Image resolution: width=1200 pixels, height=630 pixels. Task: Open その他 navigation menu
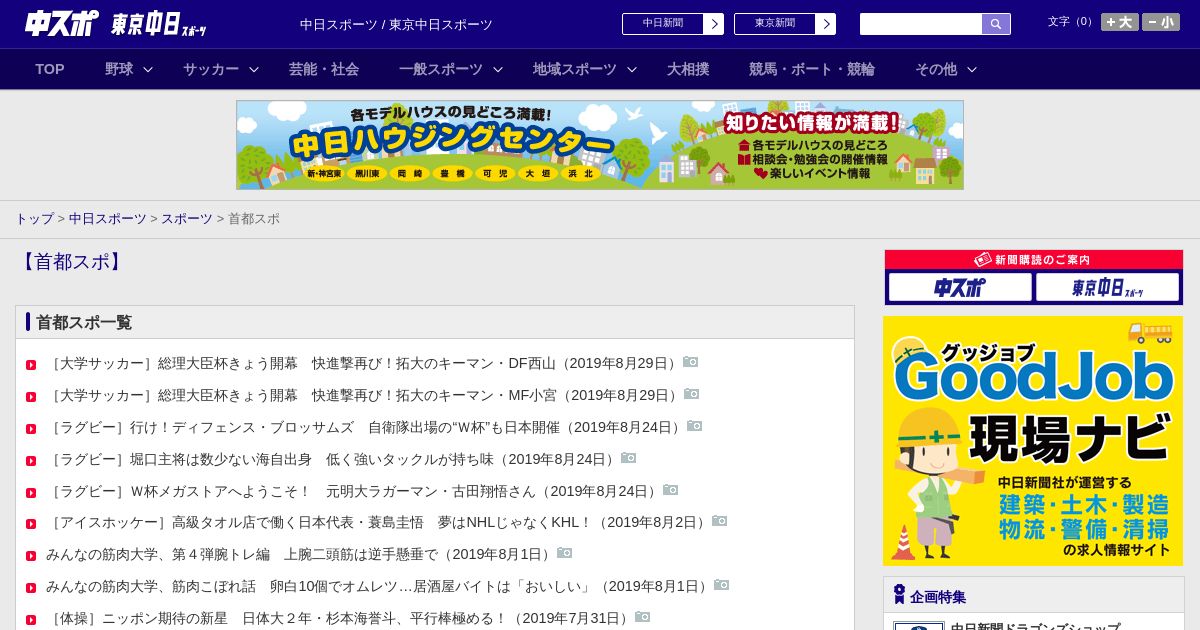[936, 69]
